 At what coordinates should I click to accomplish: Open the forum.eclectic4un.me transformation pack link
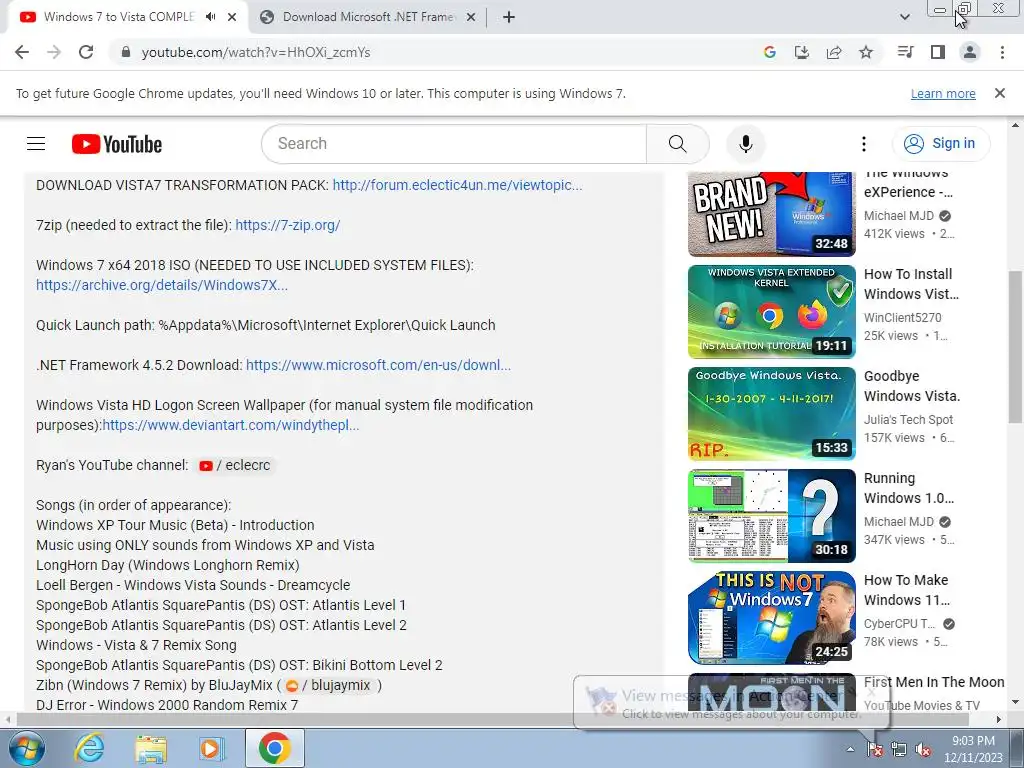[457, 185]
